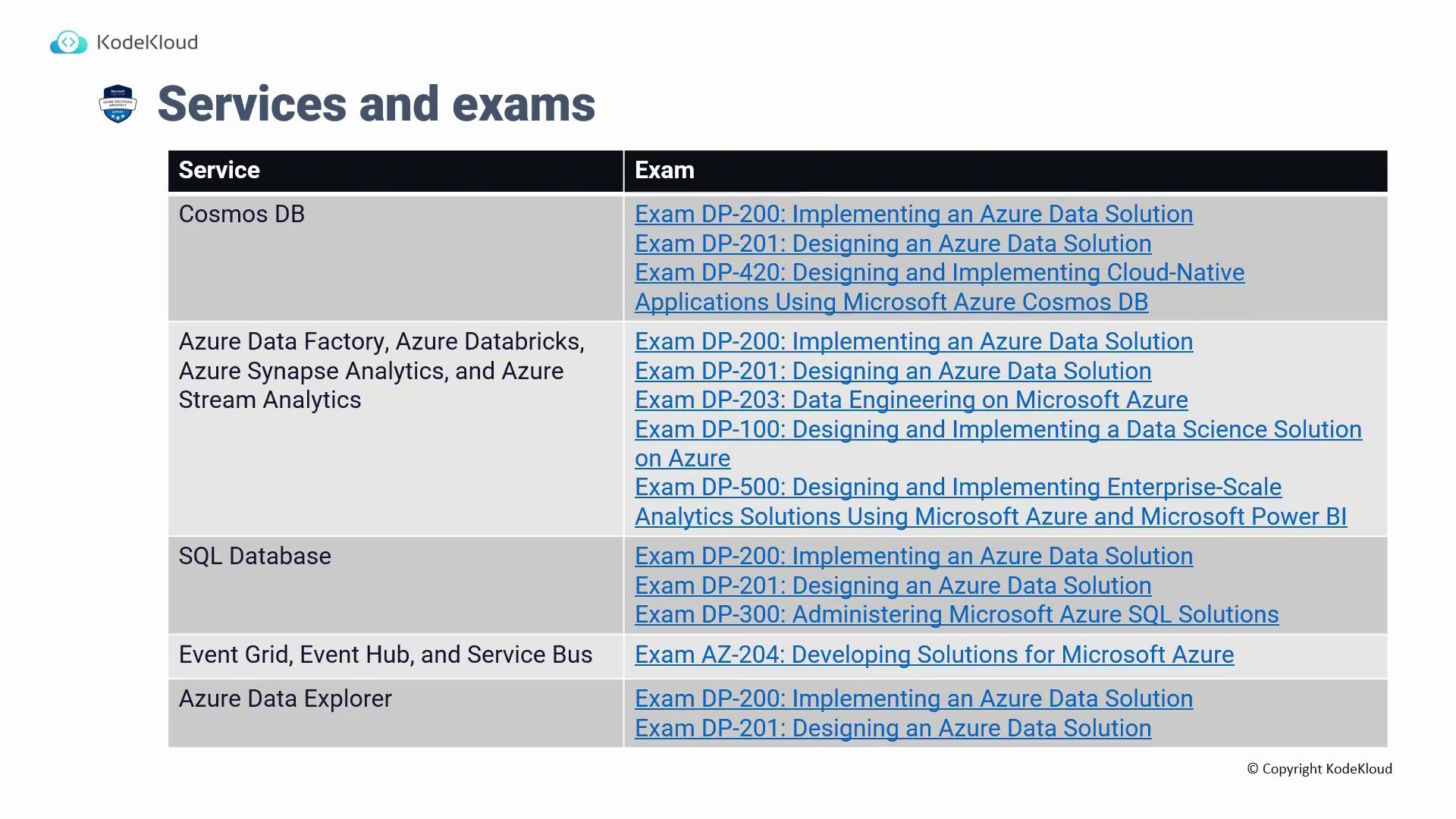This screenshot has width=1456, height=819.
Task: Open DP-300 Administering Azure SQL Solutions link
Action: (x=956, y=615)
